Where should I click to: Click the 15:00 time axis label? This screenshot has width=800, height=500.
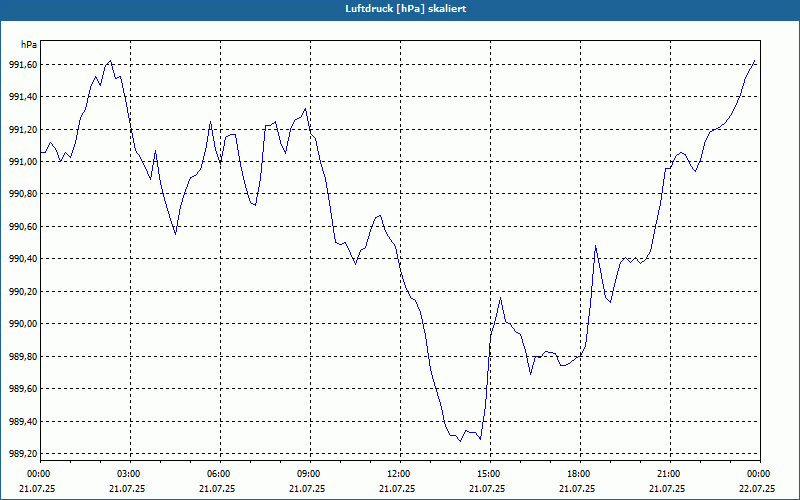tap(490, 473)
